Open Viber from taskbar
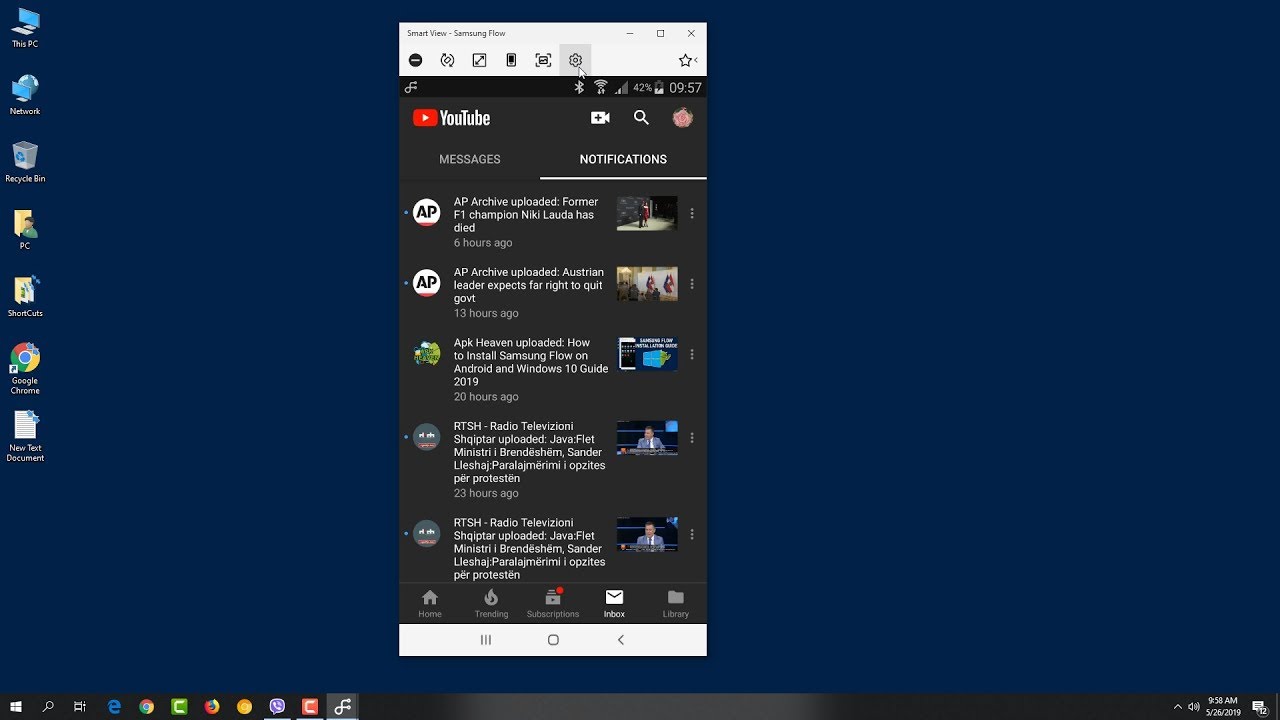The width and height of the screenshot is (1280, 720). point(277,707)
